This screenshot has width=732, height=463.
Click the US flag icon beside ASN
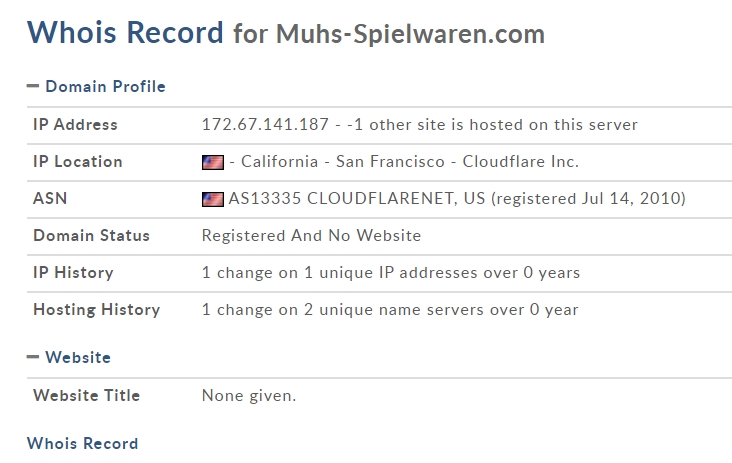212,199
